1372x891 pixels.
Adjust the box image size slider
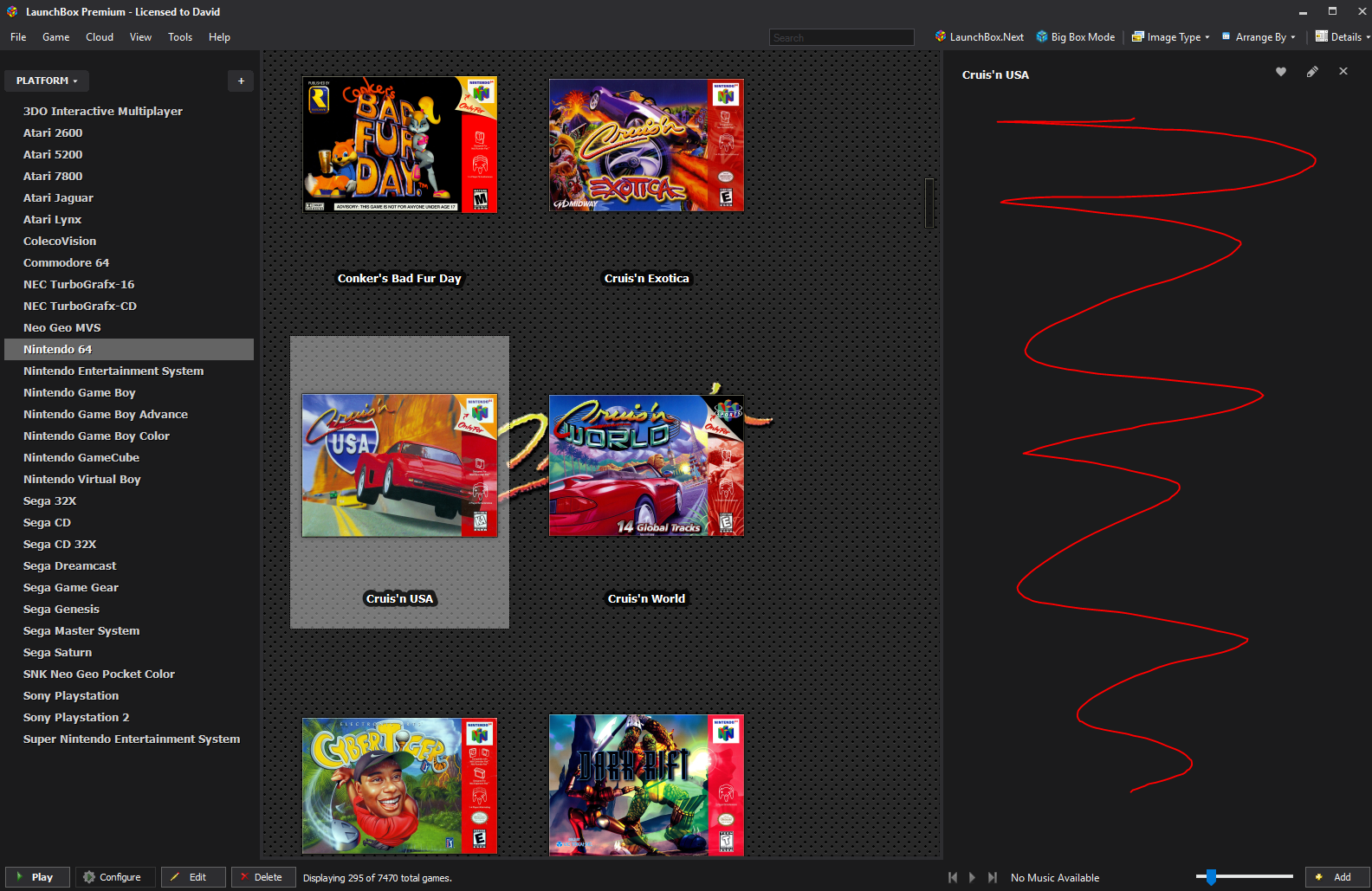click(1211, 877)
